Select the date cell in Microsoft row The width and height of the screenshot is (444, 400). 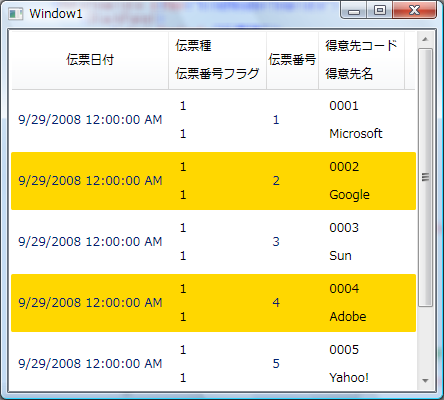tap(90, 120)
